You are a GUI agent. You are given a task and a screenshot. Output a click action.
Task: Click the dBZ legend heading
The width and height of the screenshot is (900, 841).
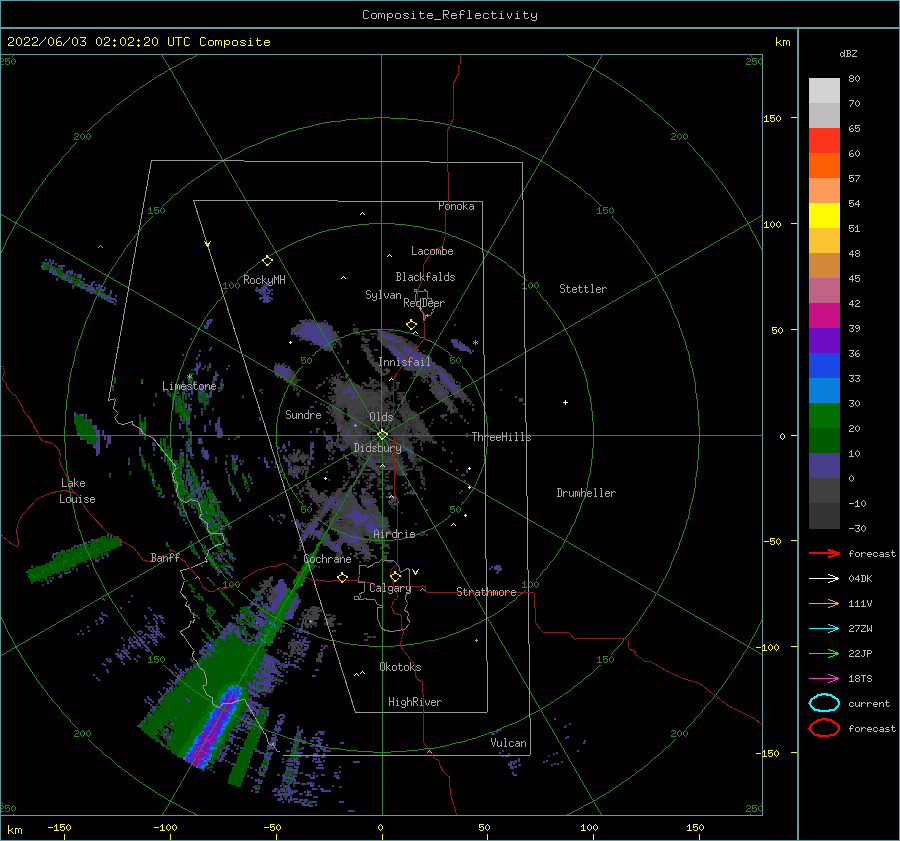[x=848, y=54]
